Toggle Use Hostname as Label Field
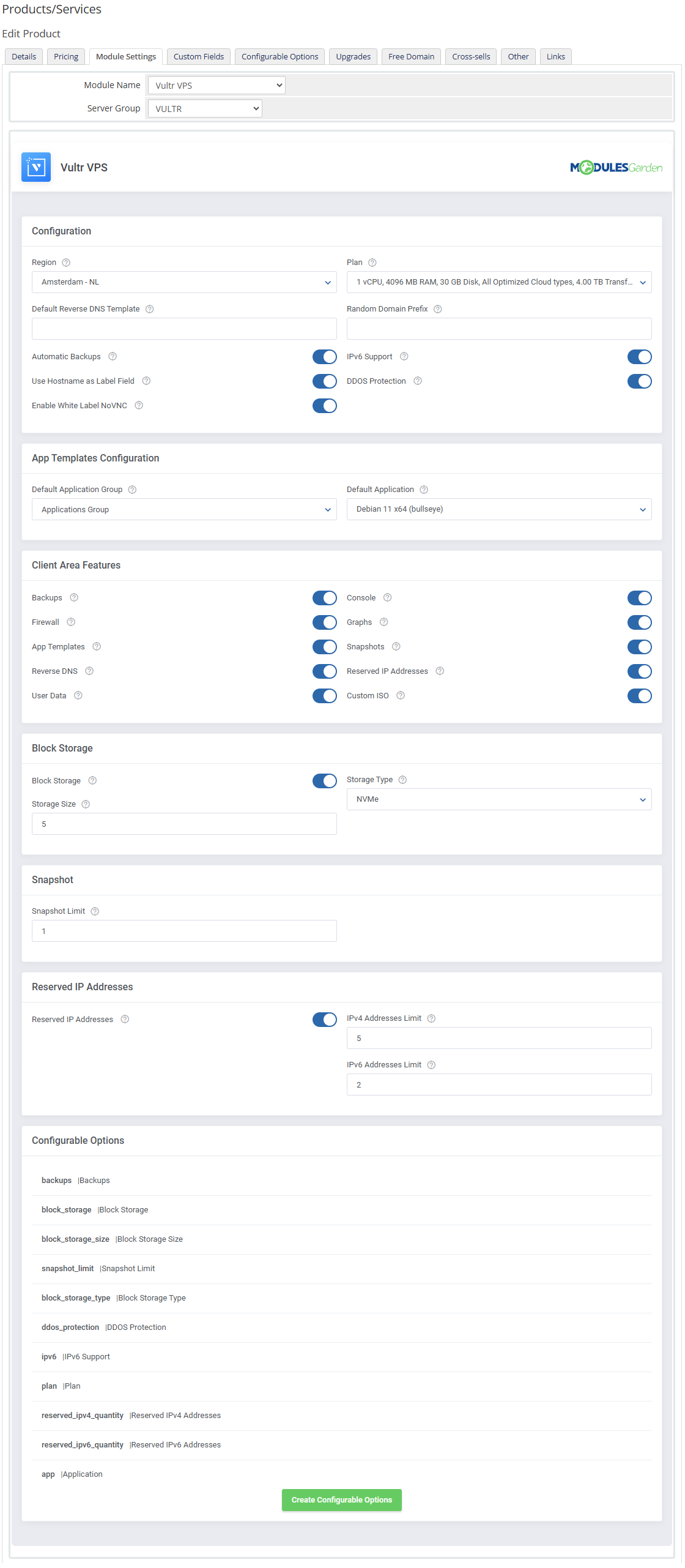685x1568 pixels. 324,381
